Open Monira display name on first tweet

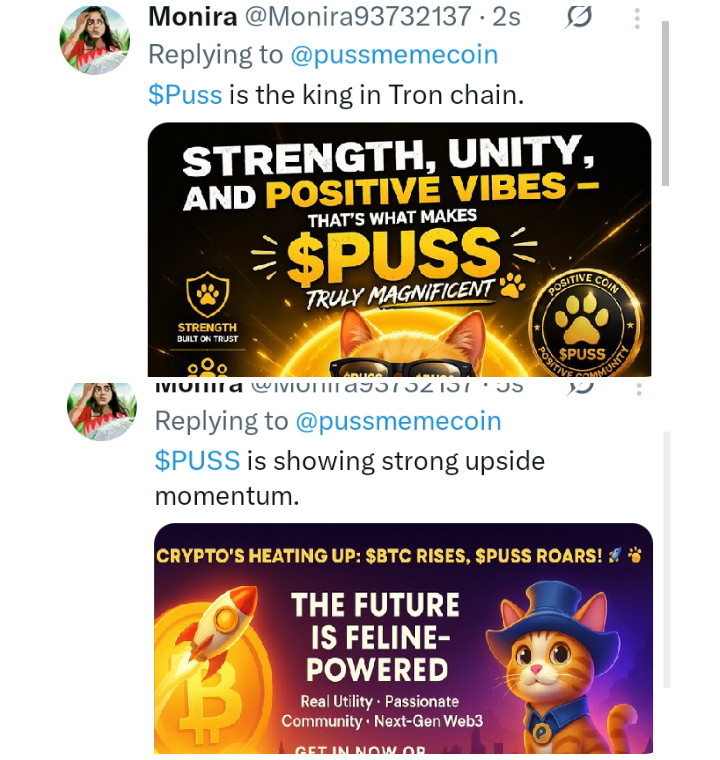click(x=192, y=17)
